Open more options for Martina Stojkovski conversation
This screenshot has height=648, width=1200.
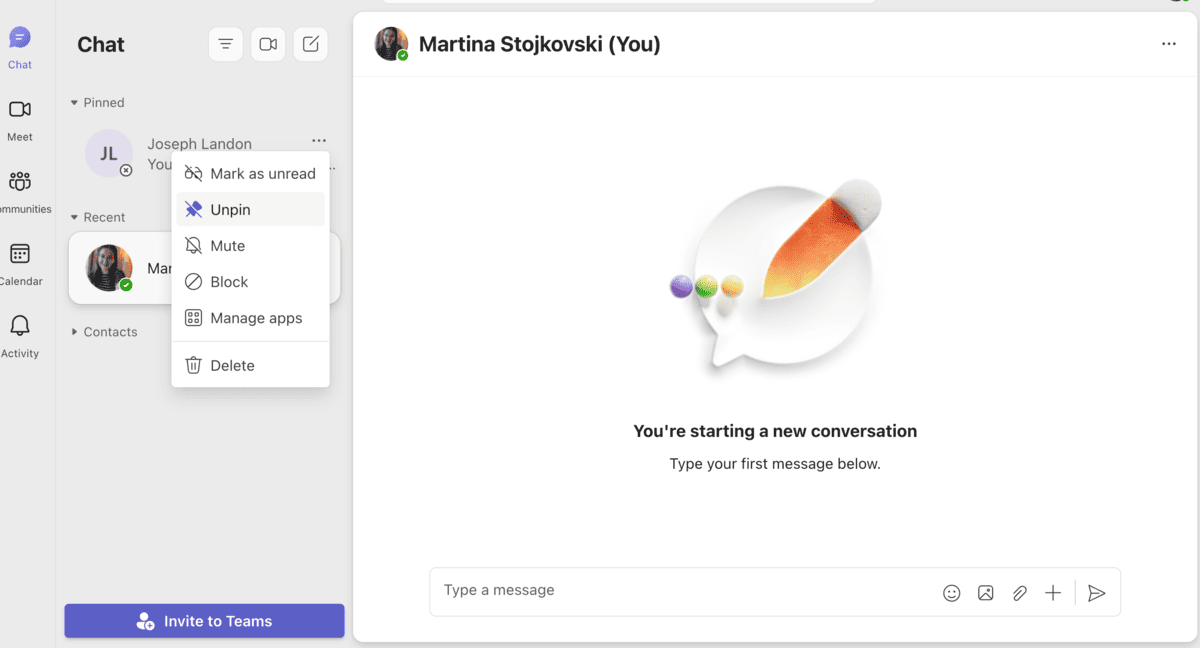[x=1168, y=44]
